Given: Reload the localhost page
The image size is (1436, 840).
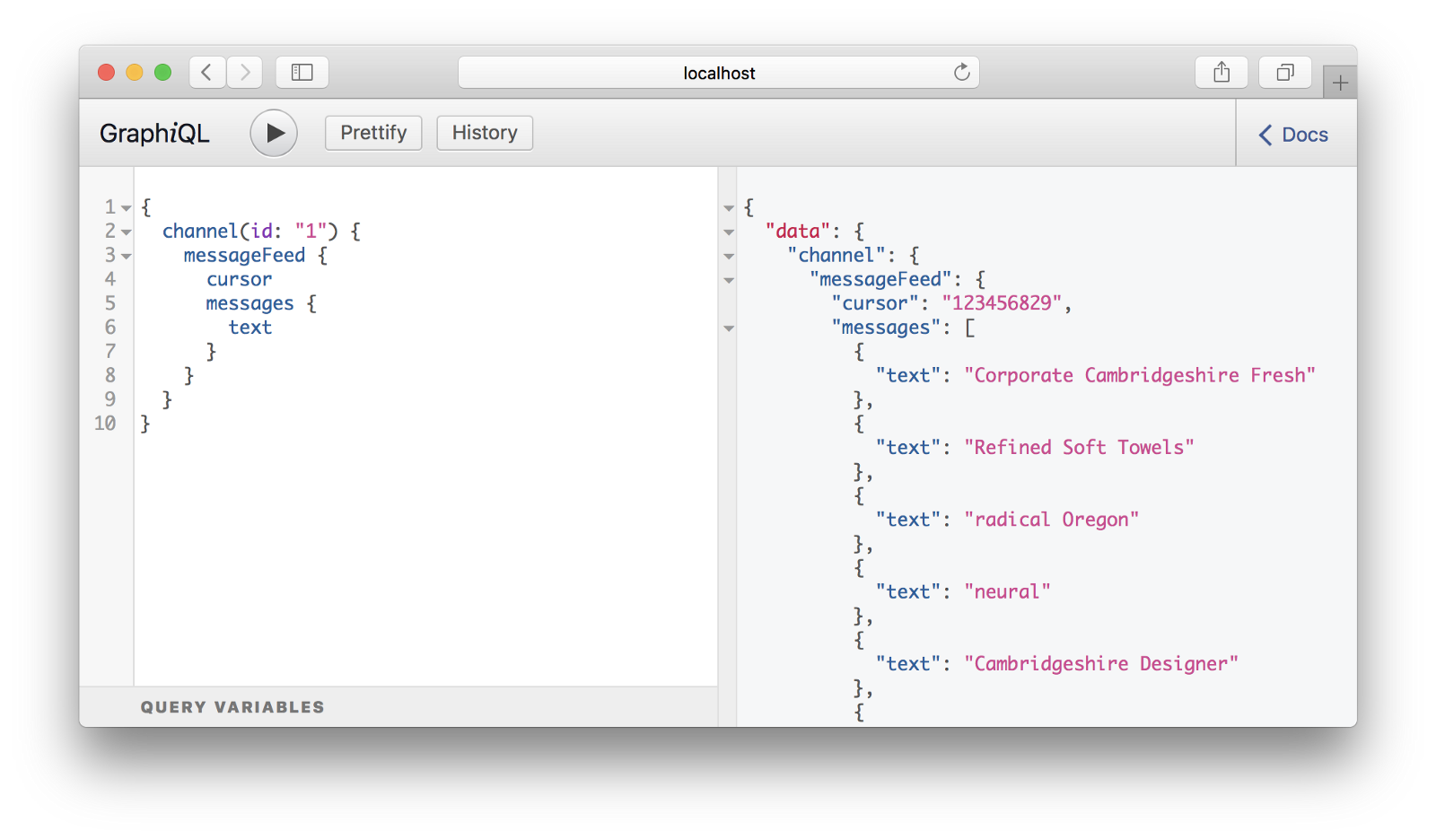Looking at the screenshot, I should 961,73.
